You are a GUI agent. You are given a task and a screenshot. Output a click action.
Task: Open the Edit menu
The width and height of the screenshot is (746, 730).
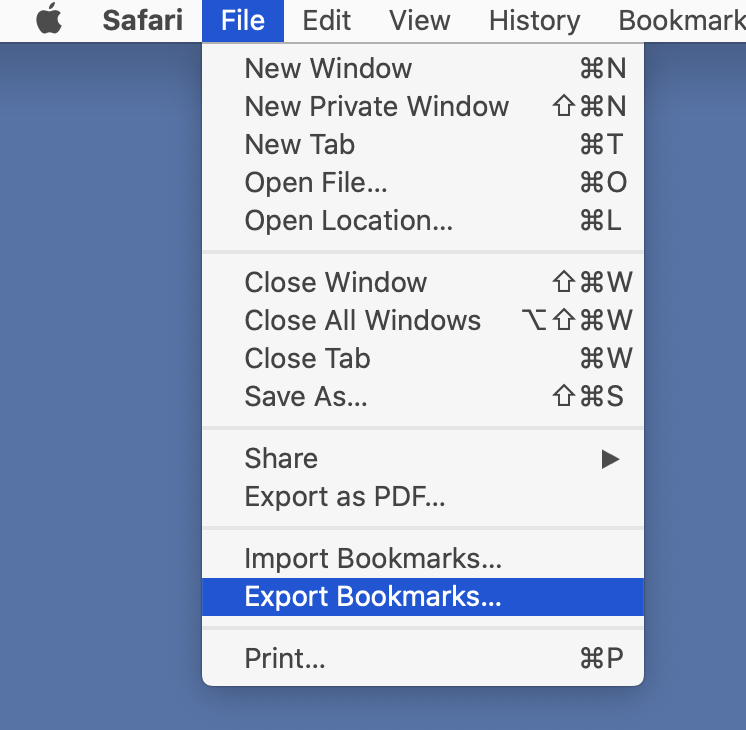point(327,21)
